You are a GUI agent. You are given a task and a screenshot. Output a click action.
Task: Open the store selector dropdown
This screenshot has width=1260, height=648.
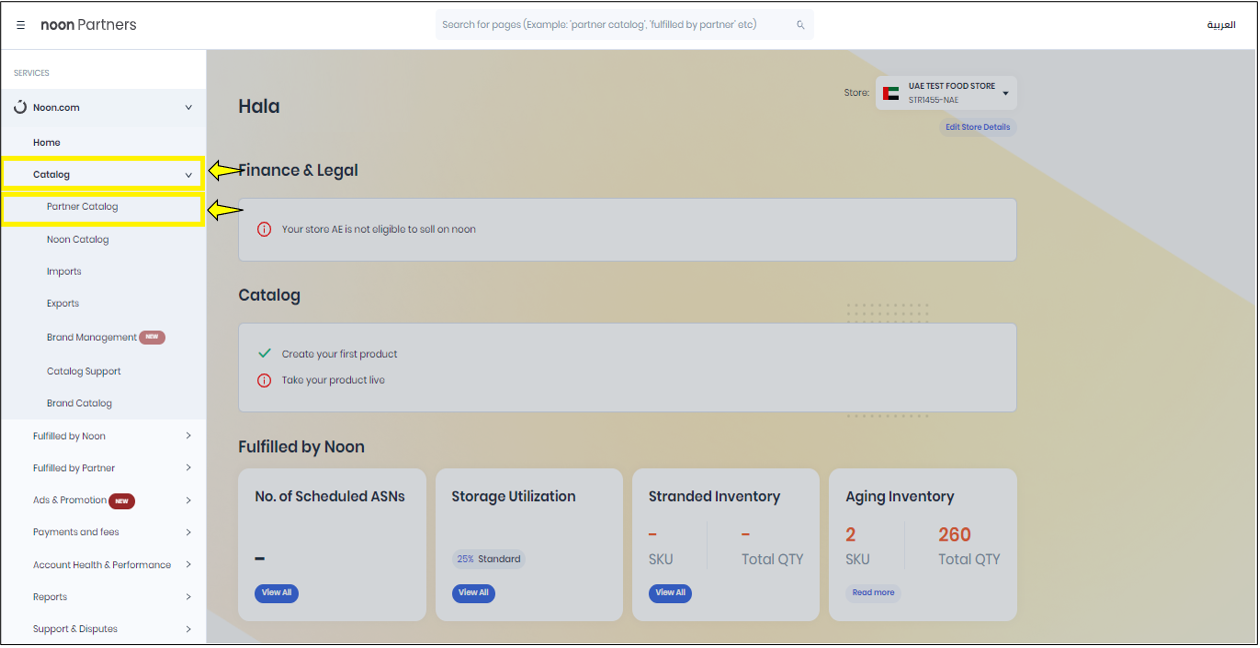click(x=1005, y=93)
